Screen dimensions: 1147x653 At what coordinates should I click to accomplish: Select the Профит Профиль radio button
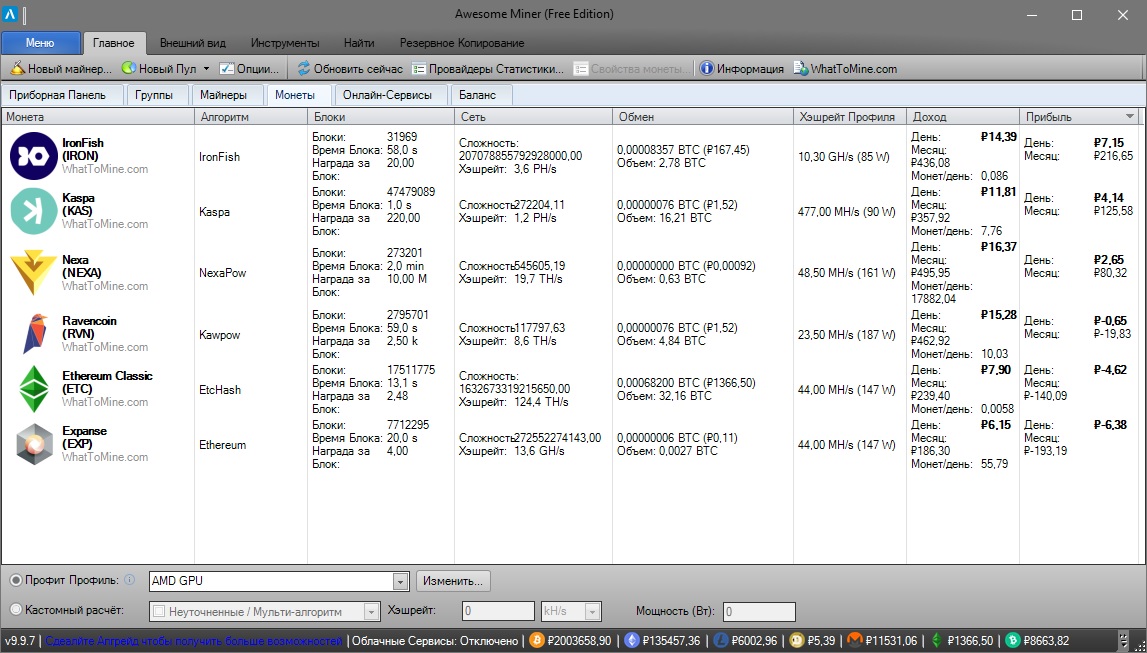[16, 581]
